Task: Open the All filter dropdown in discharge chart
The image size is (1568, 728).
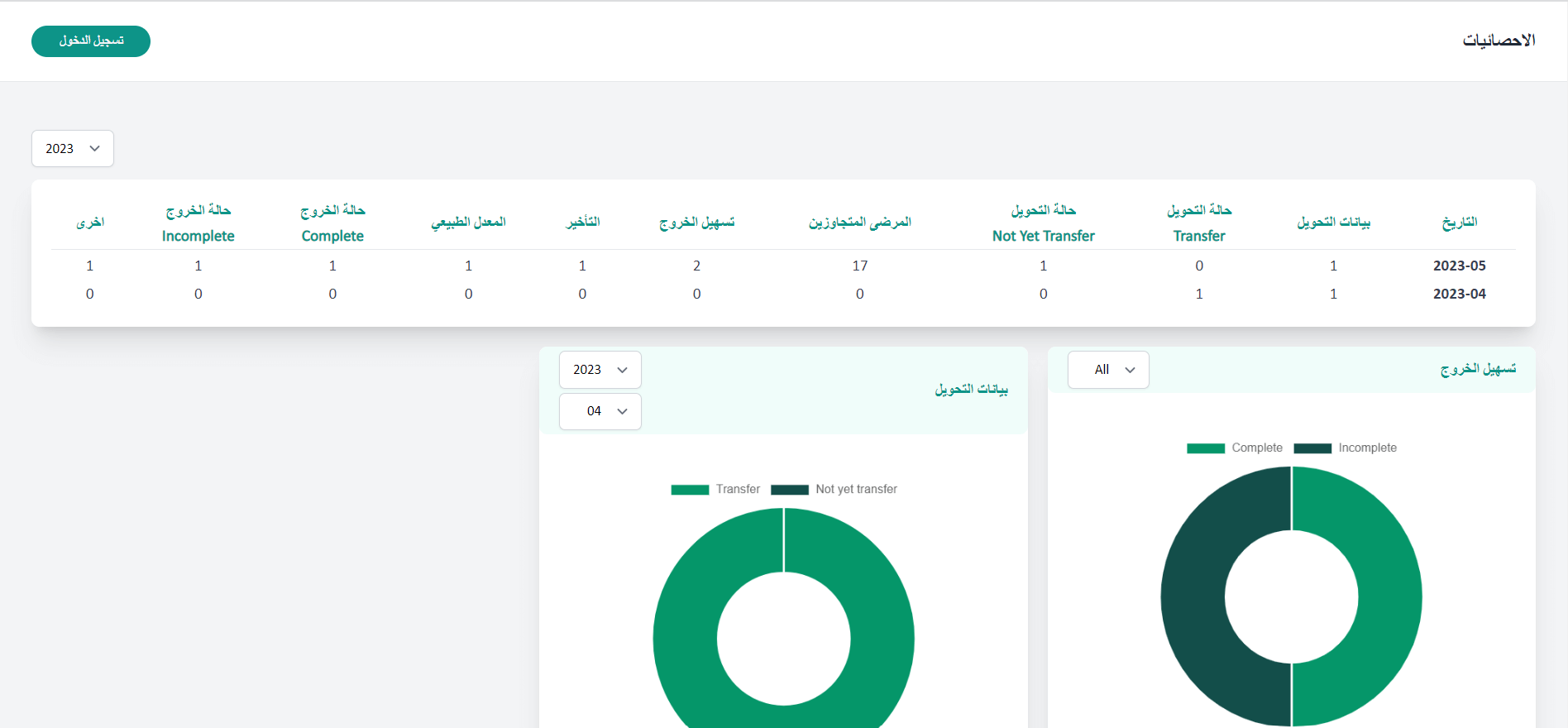Action: (x=1108, y=370)
